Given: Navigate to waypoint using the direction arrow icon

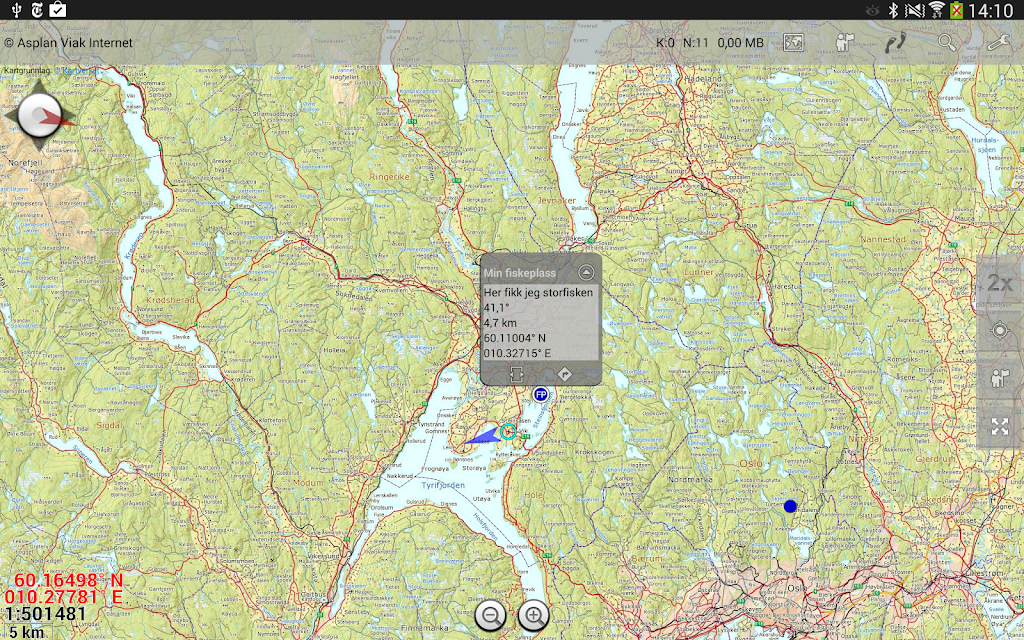Looking at the screenshot, I should pyautogui.click(x=564, y=373).
